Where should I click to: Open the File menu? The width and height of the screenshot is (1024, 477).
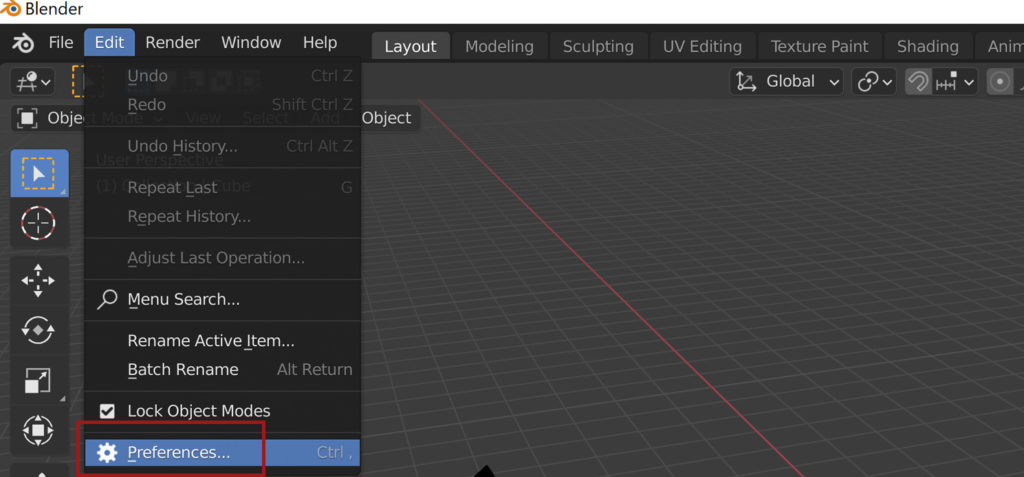coord(61,43)
